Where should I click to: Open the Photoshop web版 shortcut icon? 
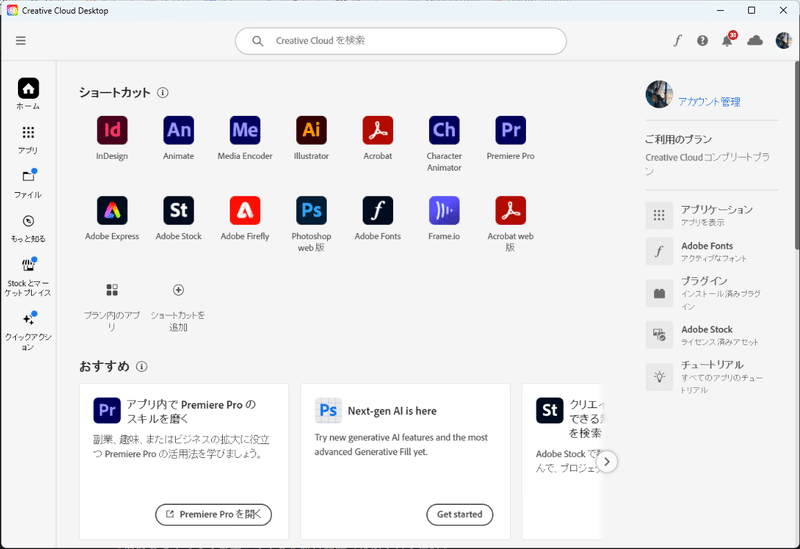(x=311, y=210)
